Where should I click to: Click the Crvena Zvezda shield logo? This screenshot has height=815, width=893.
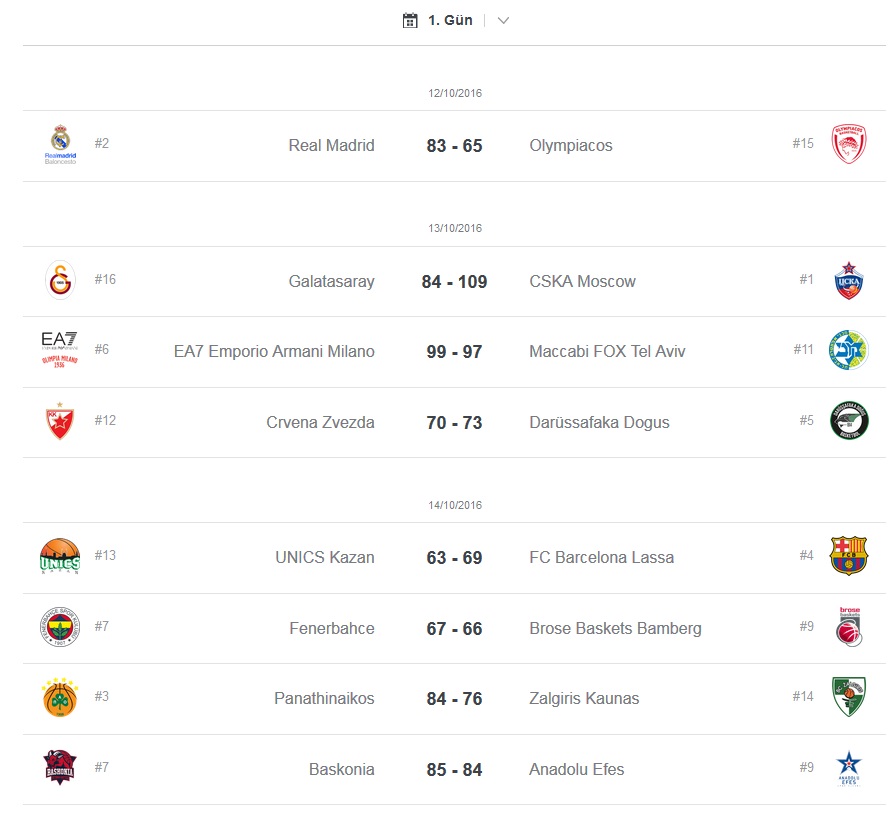click(60, 421)
